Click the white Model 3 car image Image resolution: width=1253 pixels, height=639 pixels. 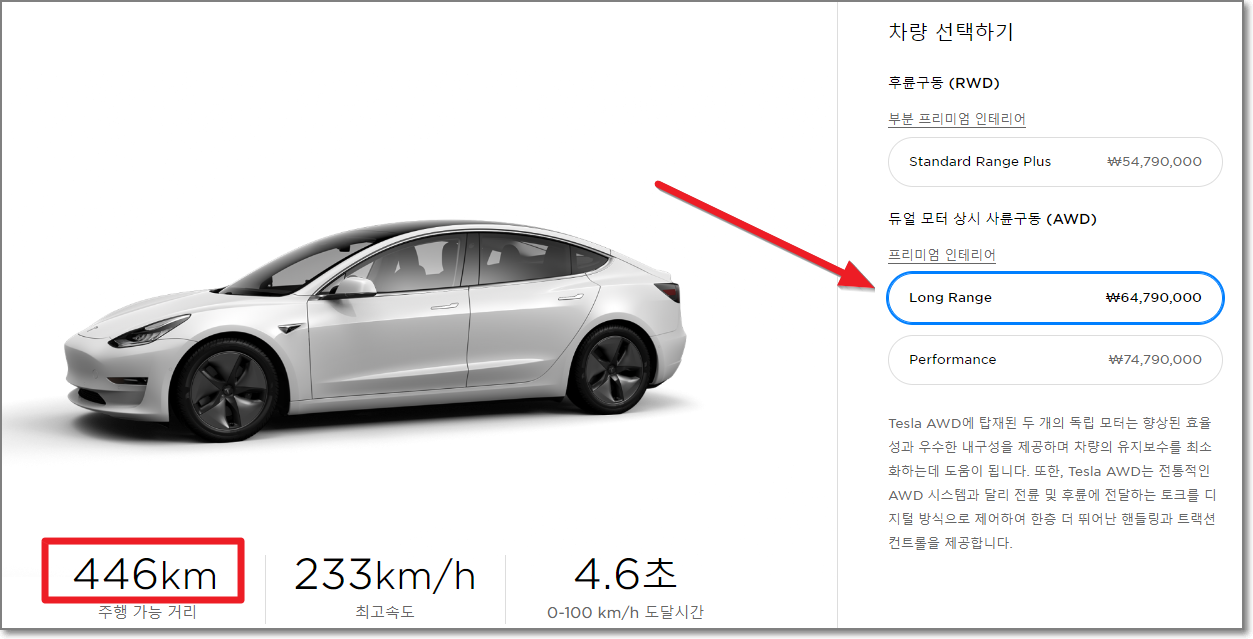[375, 332]
